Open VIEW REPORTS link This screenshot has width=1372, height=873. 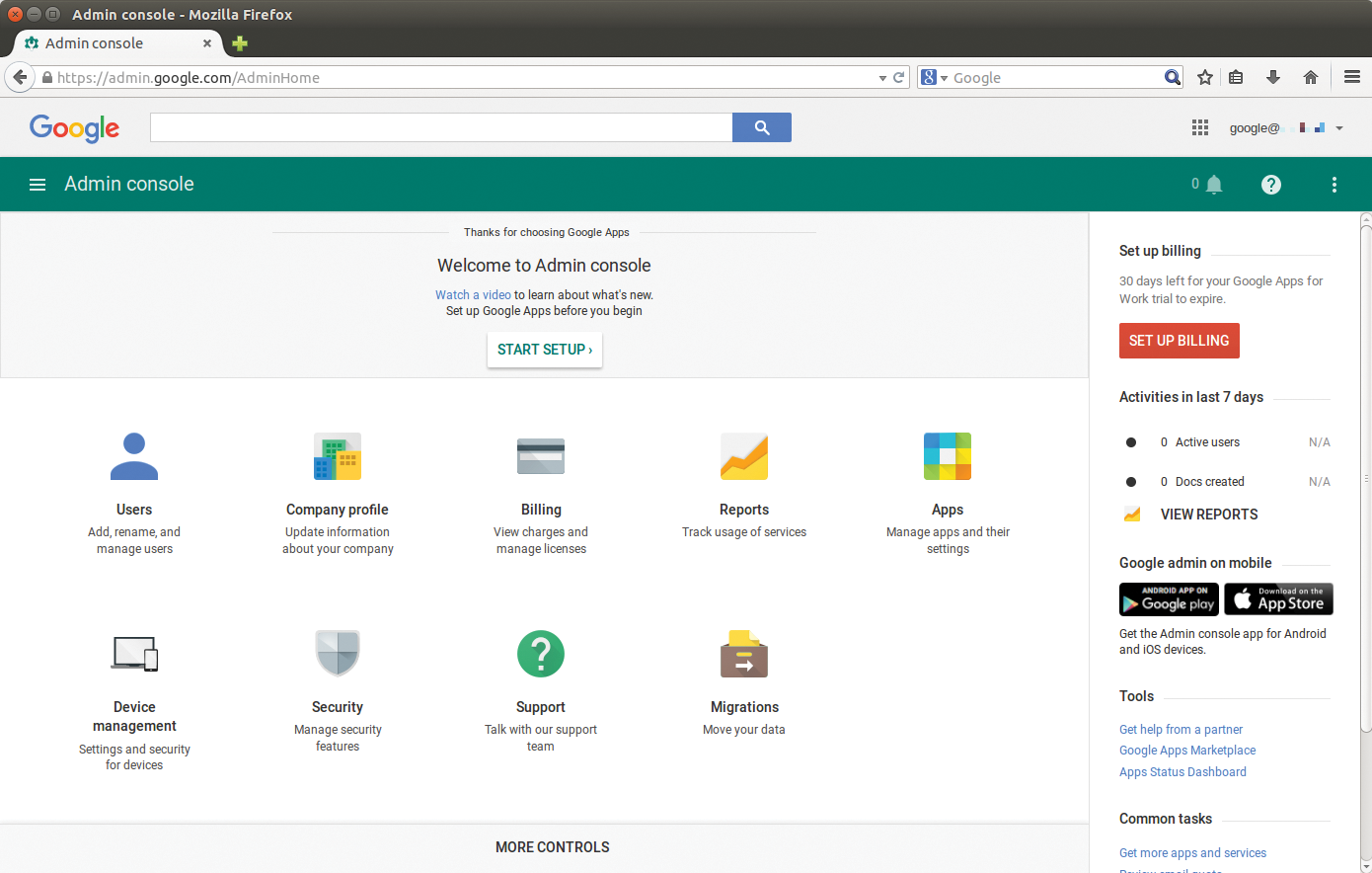(1209, 515)
